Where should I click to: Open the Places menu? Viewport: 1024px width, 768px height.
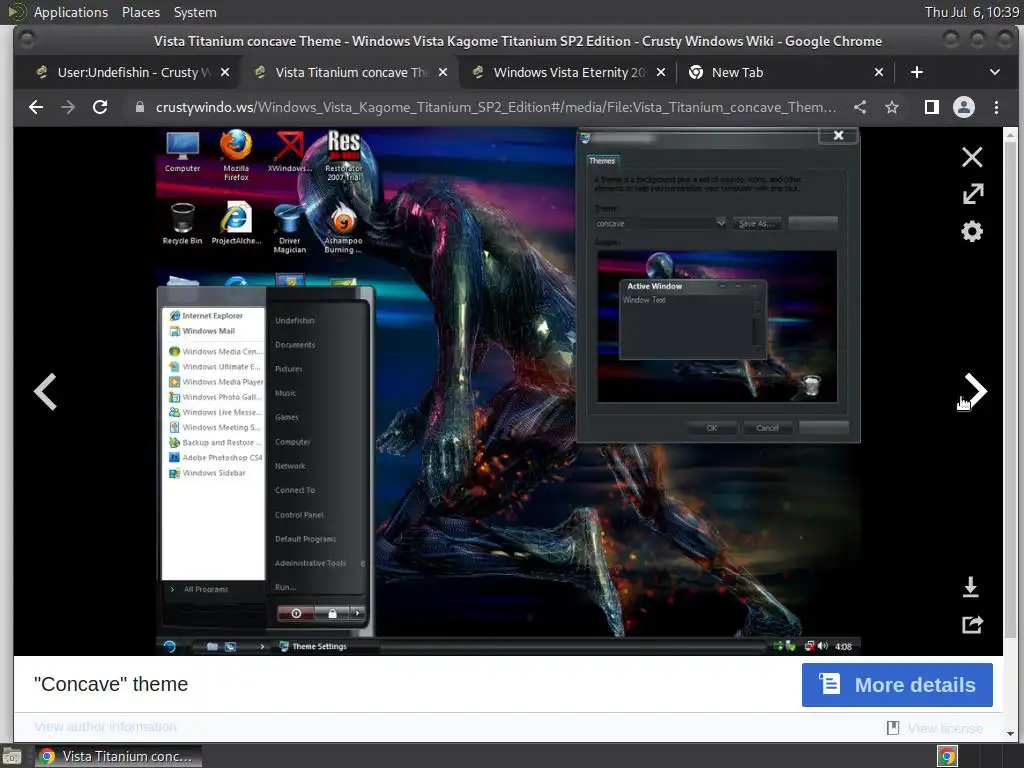click(x=141, y=12)
